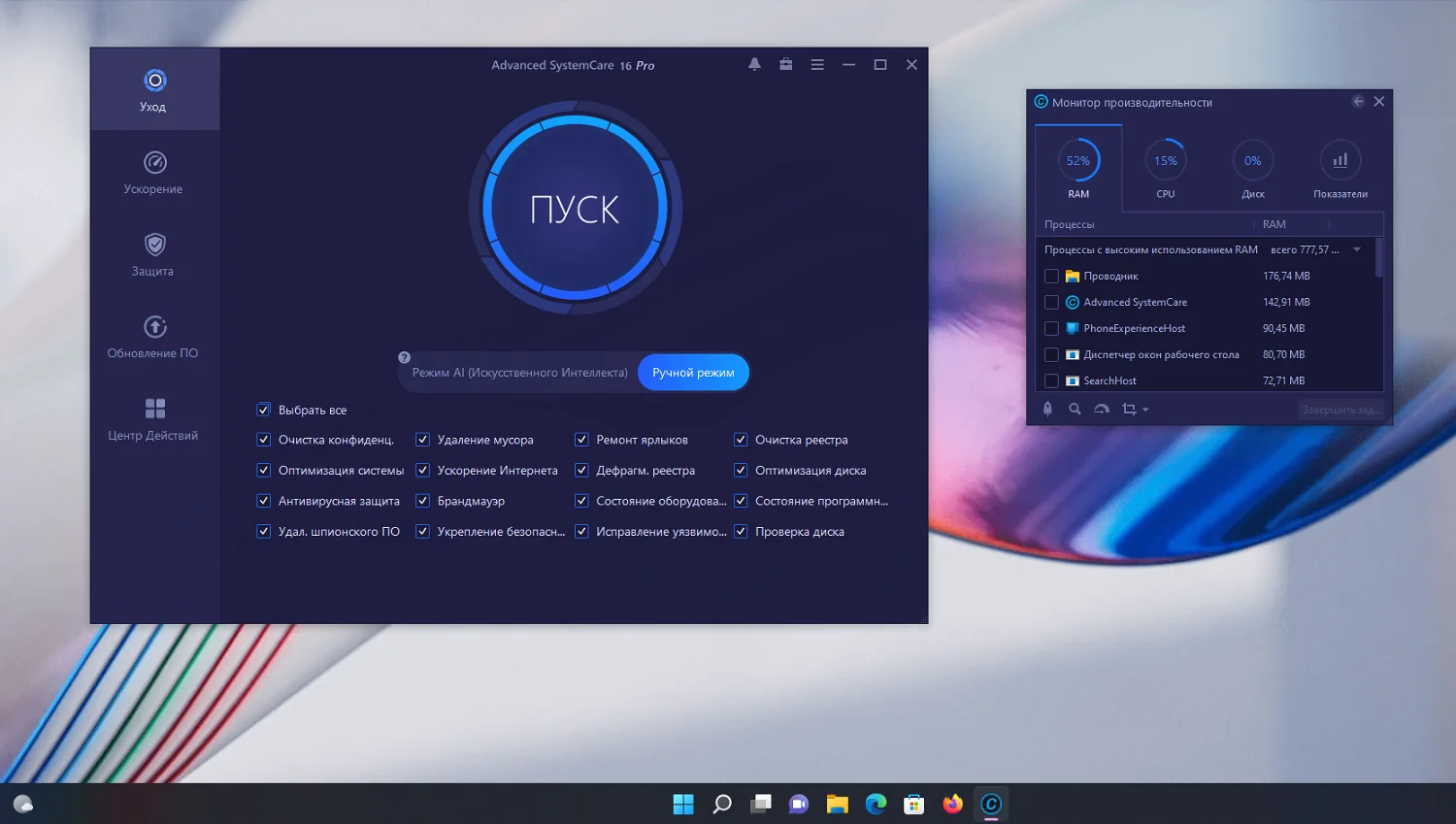Launch Firefox from the taskbar

952,804
